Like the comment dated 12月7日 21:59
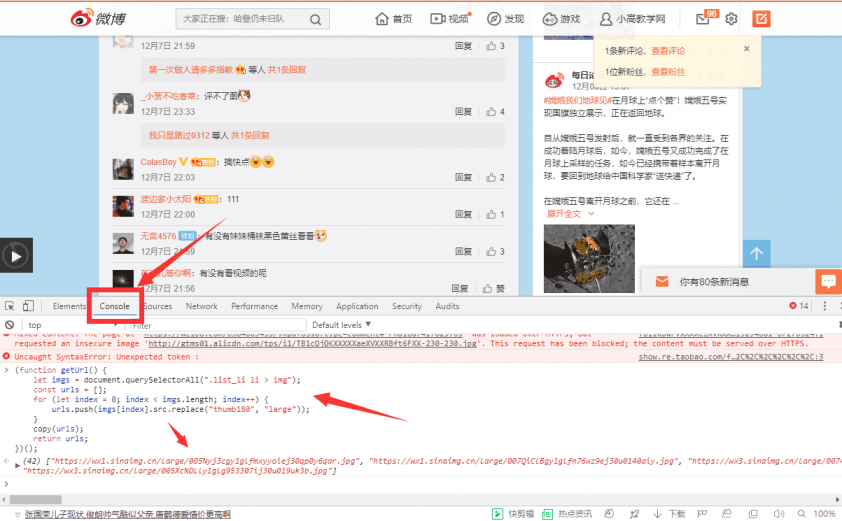Viewport: 842px width, 521px height. pos(495,46)
